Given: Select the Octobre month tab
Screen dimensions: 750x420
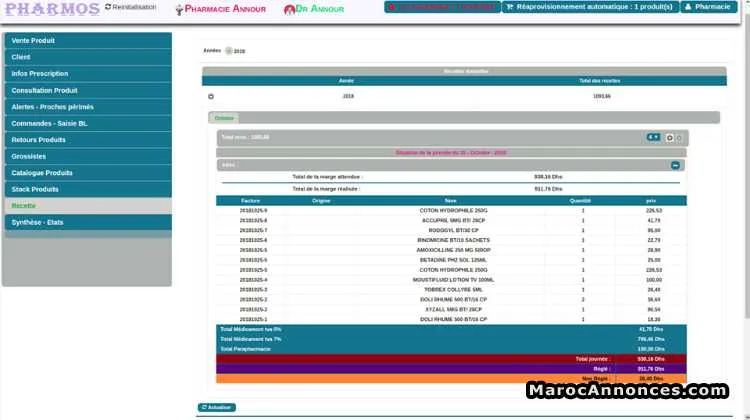Looking at the screenshot, I should 224,118.
